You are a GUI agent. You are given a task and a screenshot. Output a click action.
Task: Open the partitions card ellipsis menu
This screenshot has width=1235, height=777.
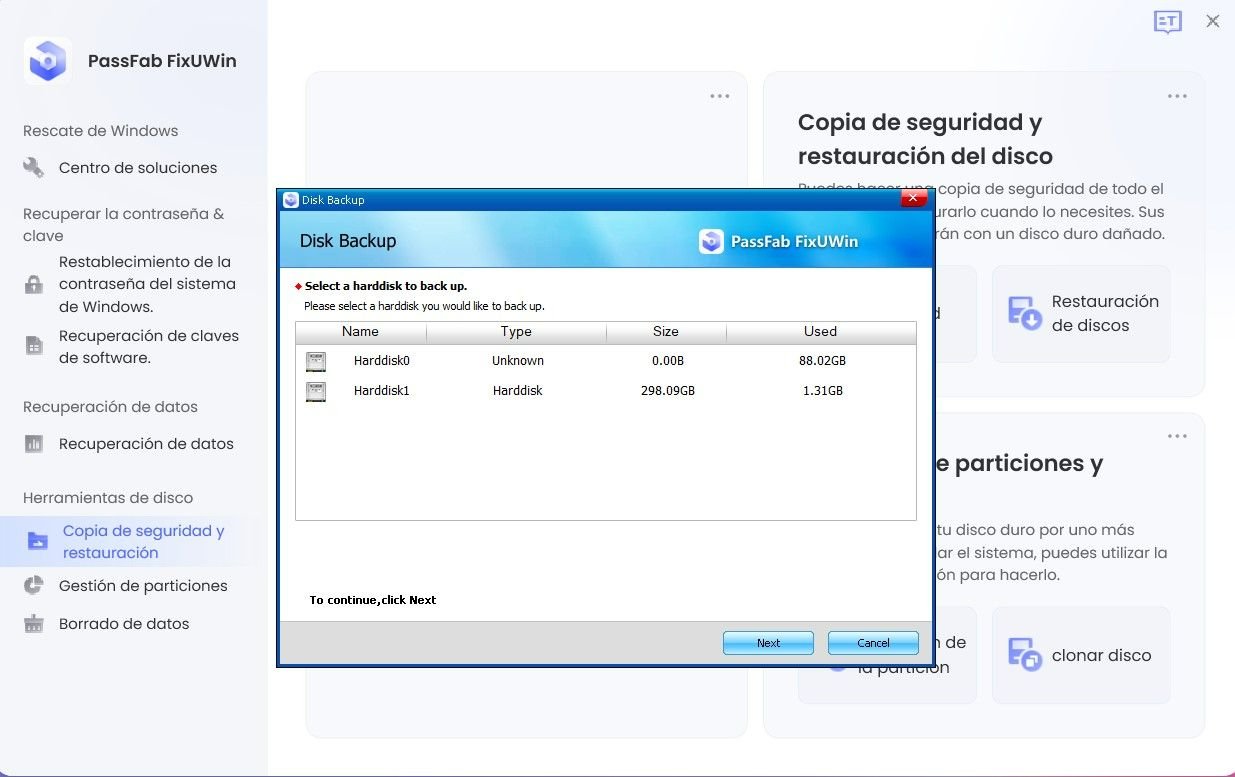coord(1176,435)
